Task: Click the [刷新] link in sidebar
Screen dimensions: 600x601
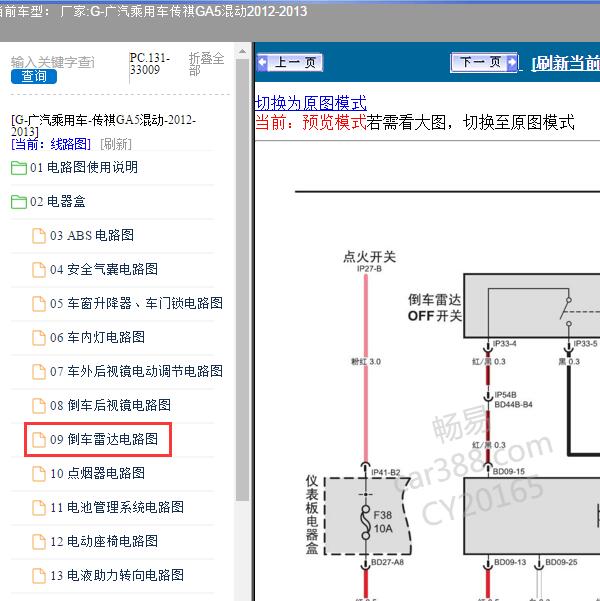Action: pos(116,145)
